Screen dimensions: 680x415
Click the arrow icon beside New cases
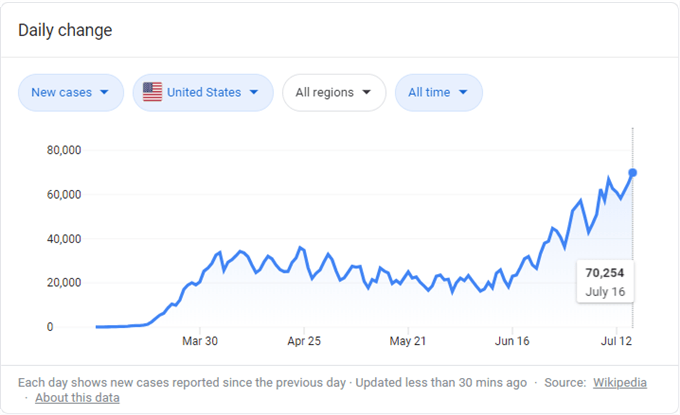point(104,92)
